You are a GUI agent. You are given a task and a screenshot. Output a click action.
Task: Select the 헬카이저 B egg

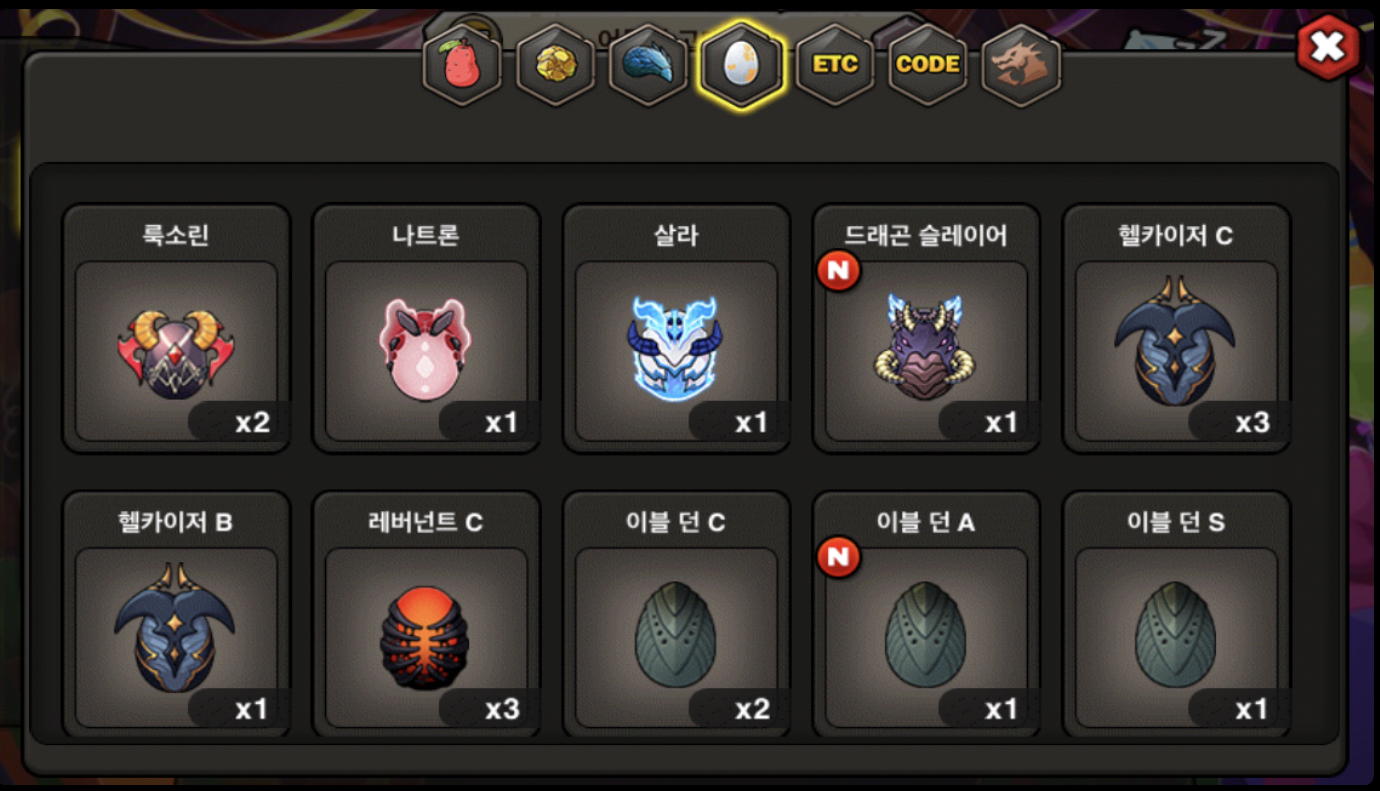pyautogui.click(x=176, y=614)
